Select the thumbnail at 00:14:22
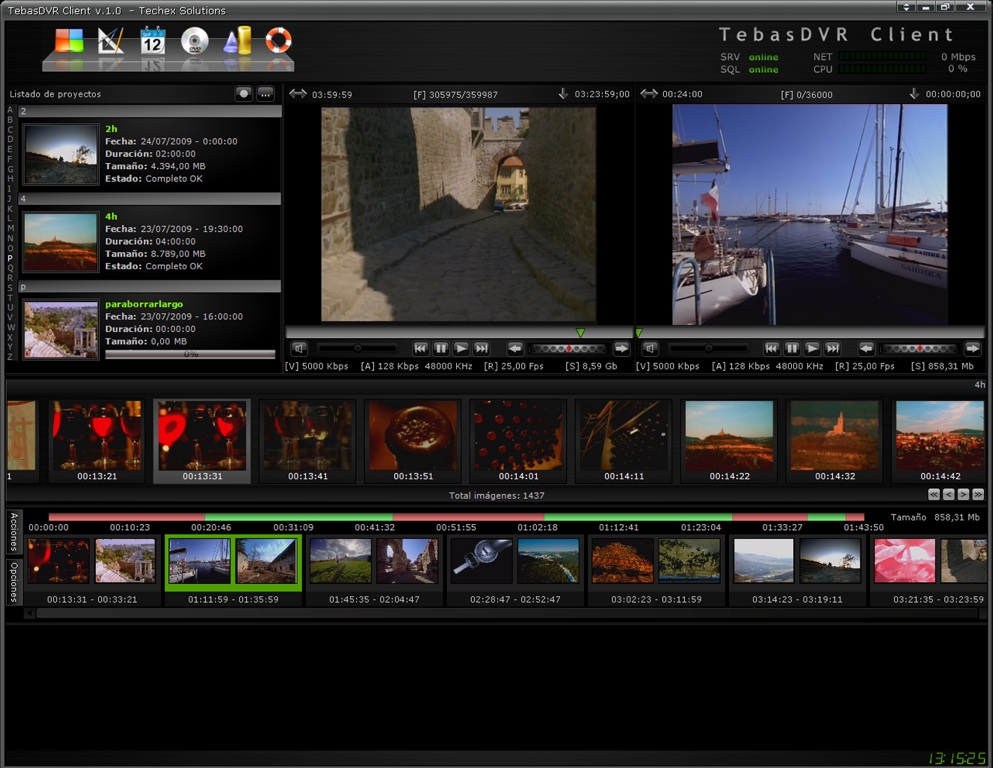Screen dimensions: 993x768 (x=729, y=441)
